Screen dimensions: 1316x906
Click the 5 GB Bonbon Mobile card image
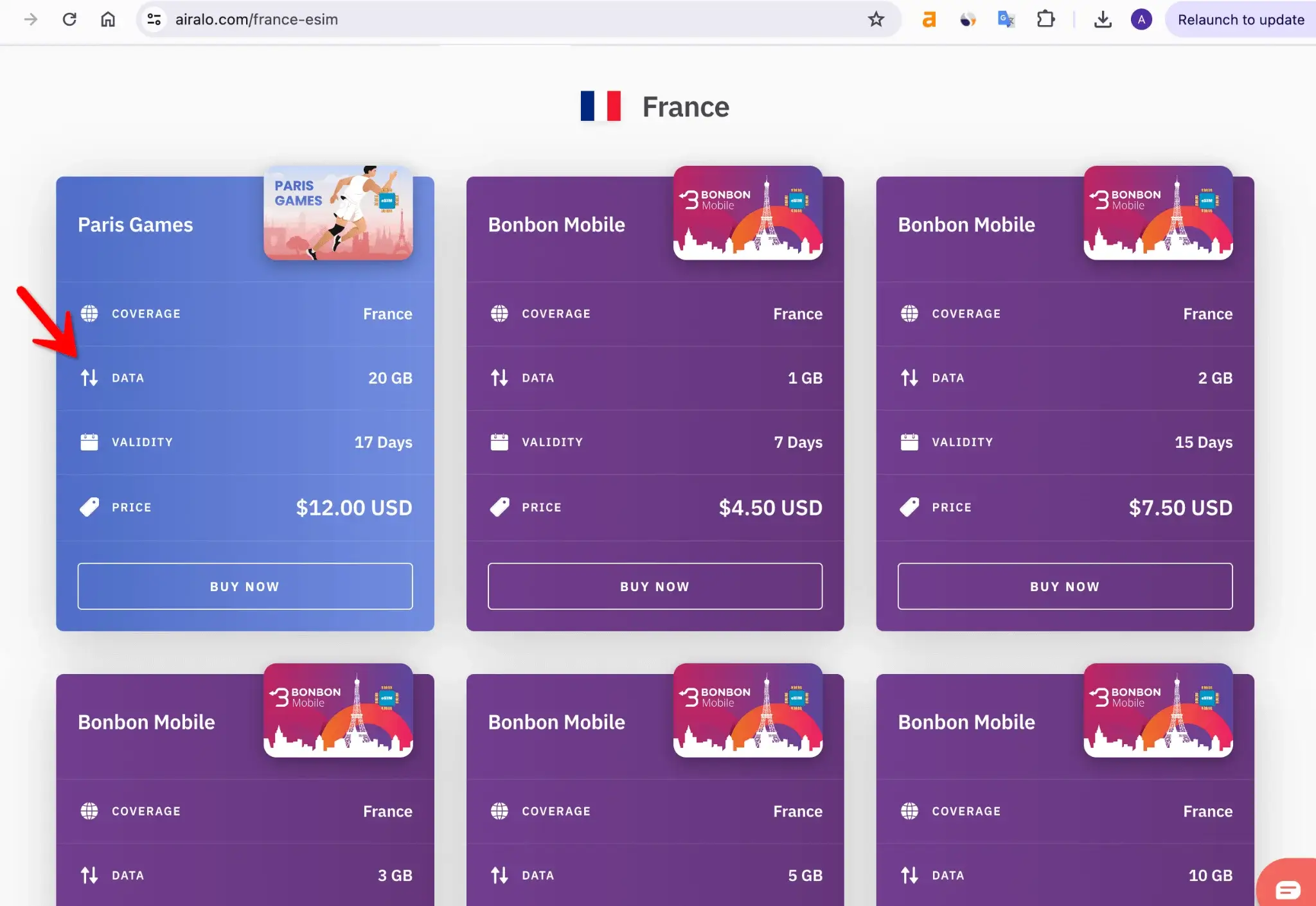coord(748,710)
